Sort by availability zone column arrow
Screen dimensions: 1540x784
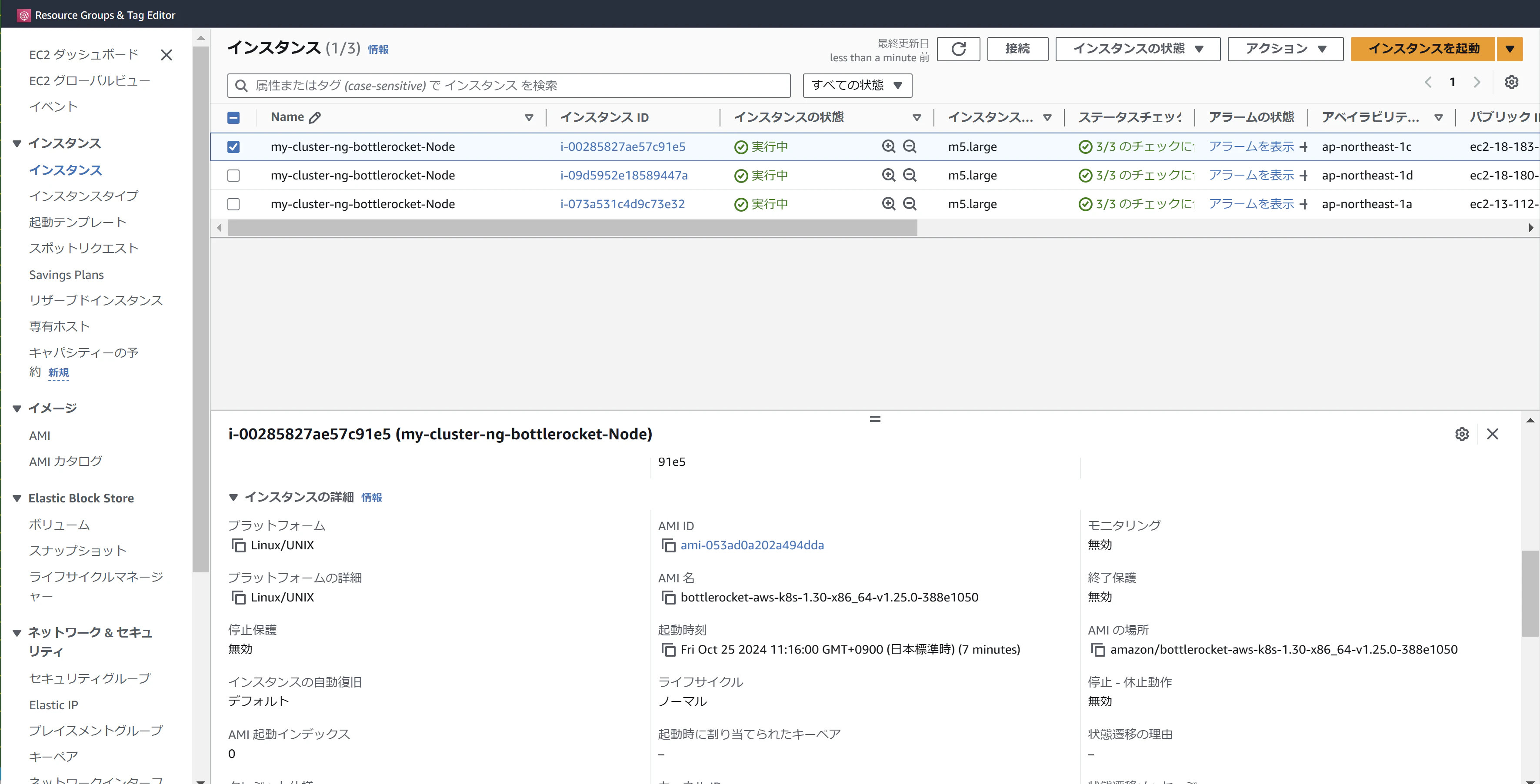[1438, 118]
